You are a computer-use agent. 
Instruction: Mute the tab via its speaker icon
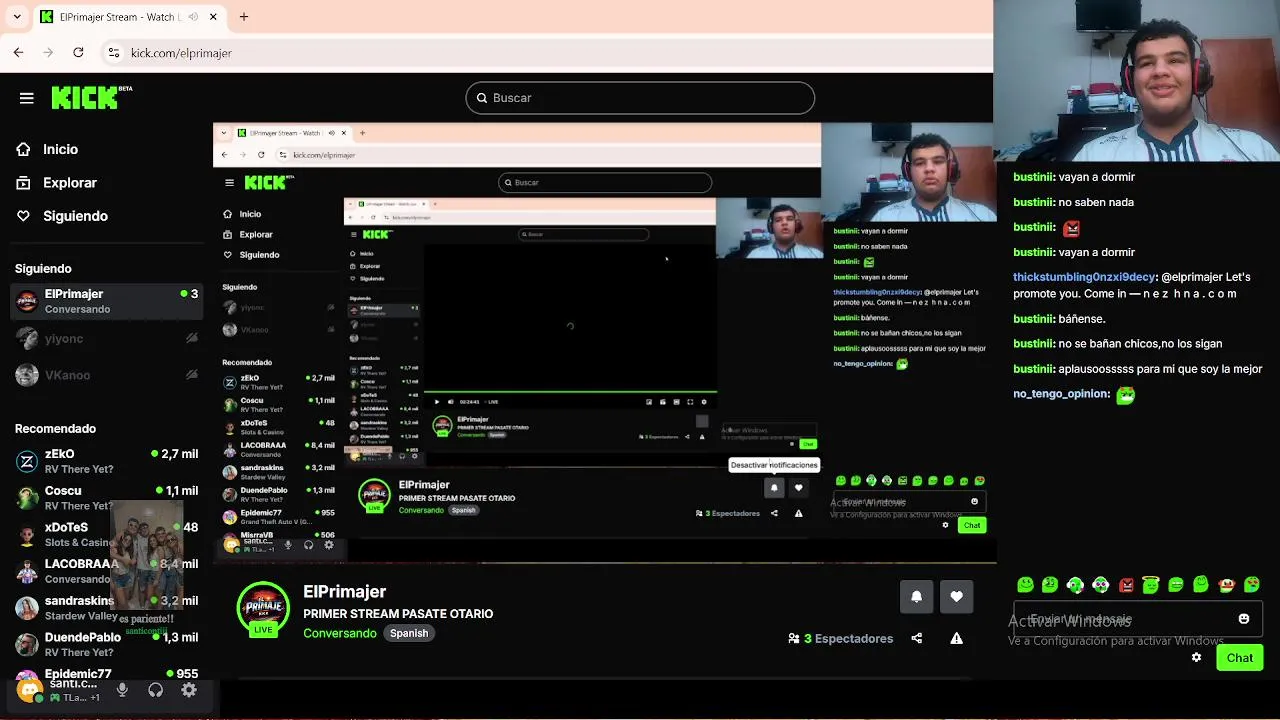(x=192, y=17)
